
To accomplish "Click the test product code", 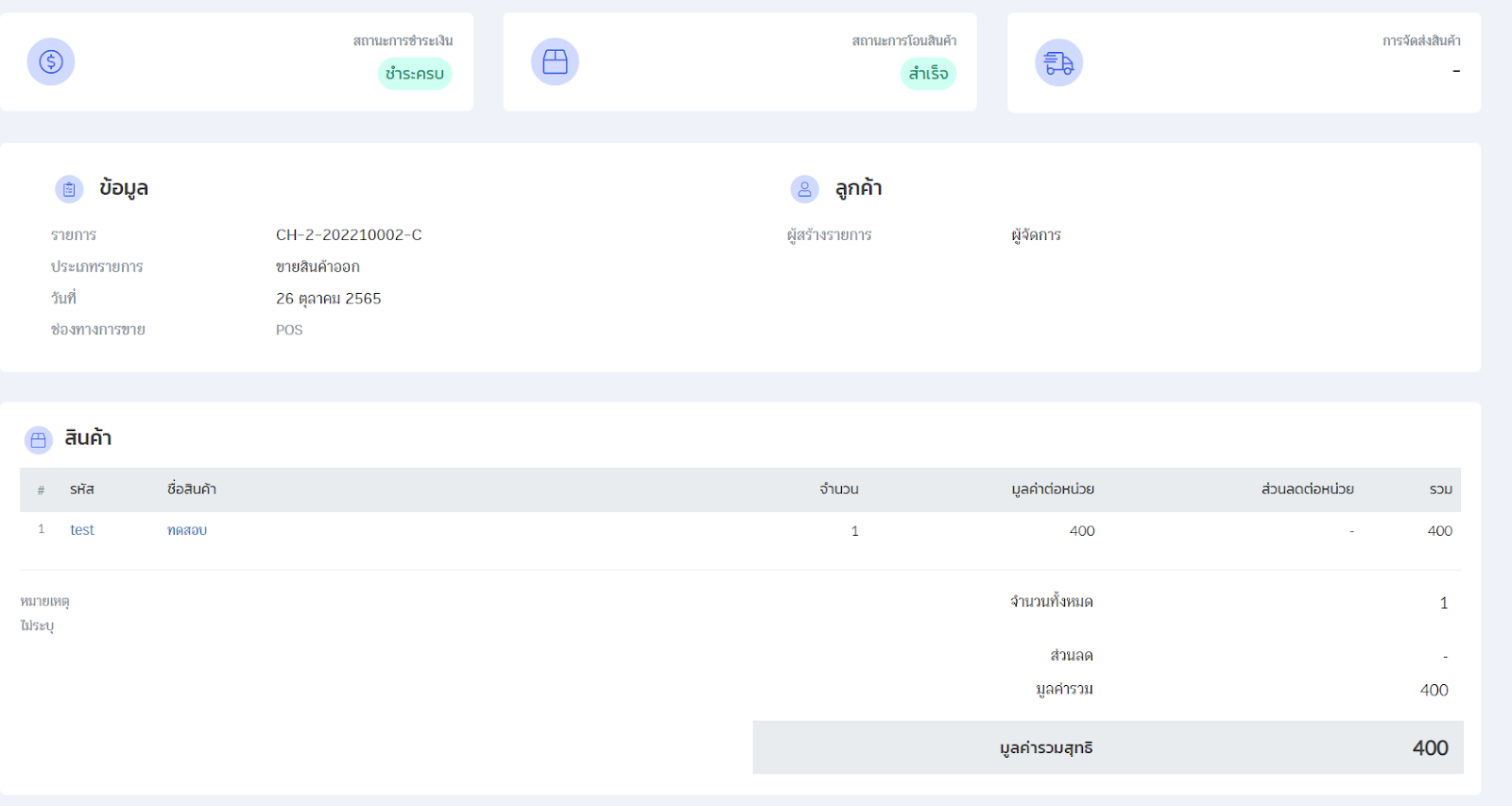I will pyautogui.click(x=82, y=530).
